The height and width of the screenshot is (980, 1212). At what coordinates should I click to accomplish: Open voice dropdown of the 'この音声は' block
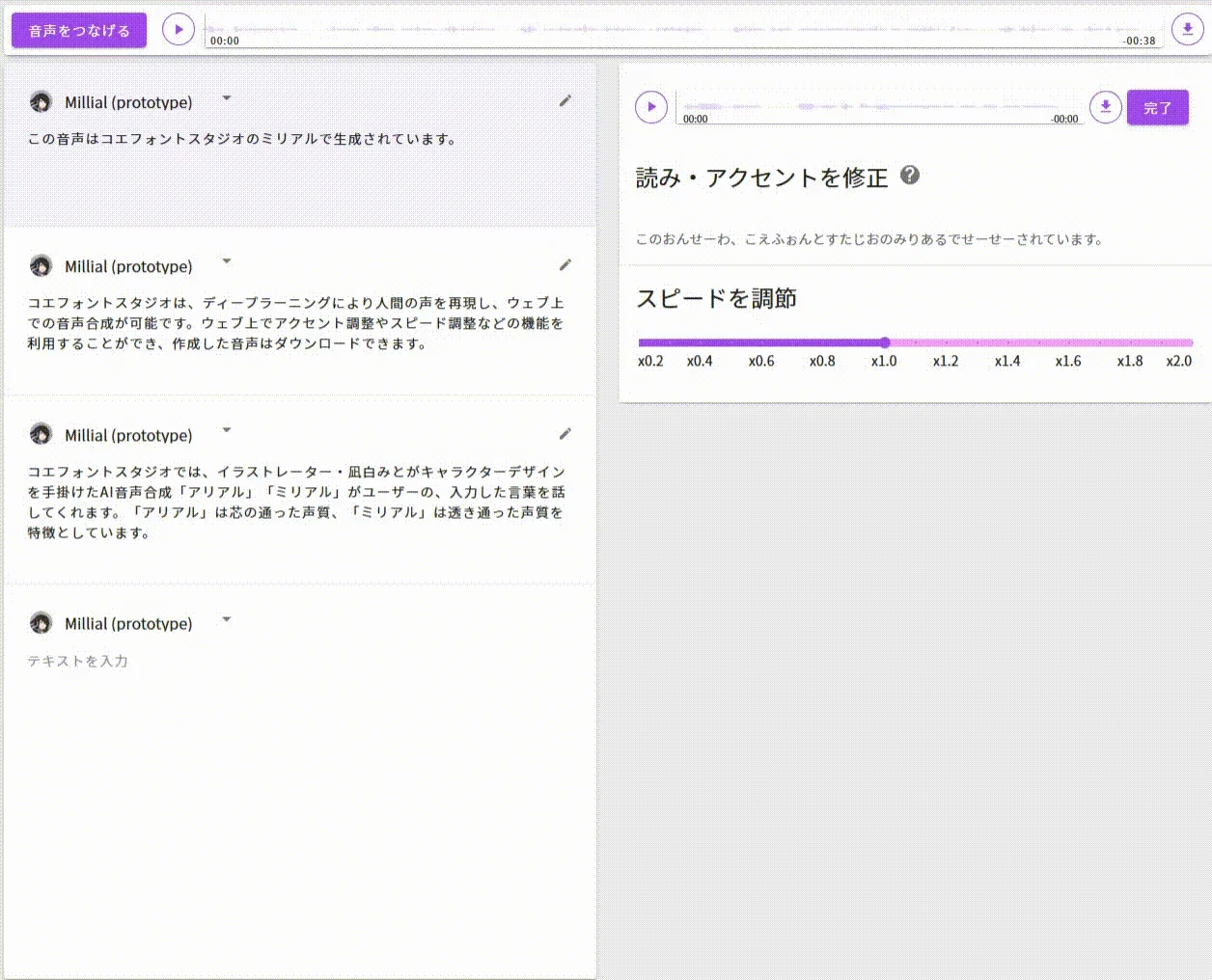click(x=227, y=98)
